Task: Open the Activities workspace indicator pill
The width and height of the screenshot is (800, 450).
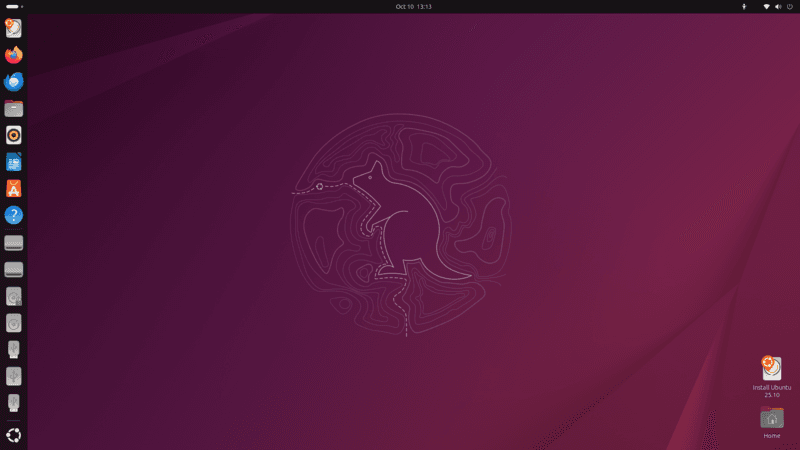Action: [x=14, y=7]
